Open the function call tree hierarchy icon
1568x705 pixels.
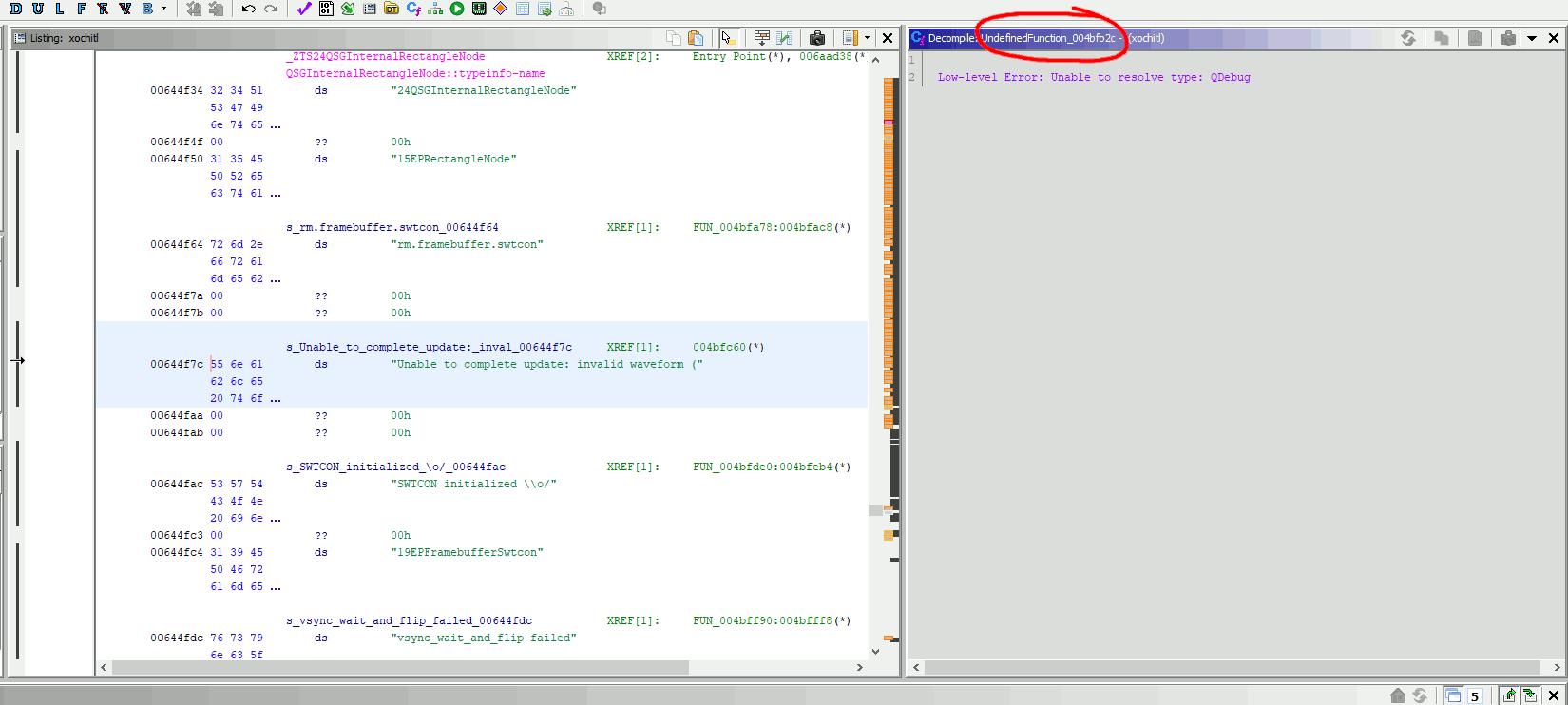(x=435, y=9)
